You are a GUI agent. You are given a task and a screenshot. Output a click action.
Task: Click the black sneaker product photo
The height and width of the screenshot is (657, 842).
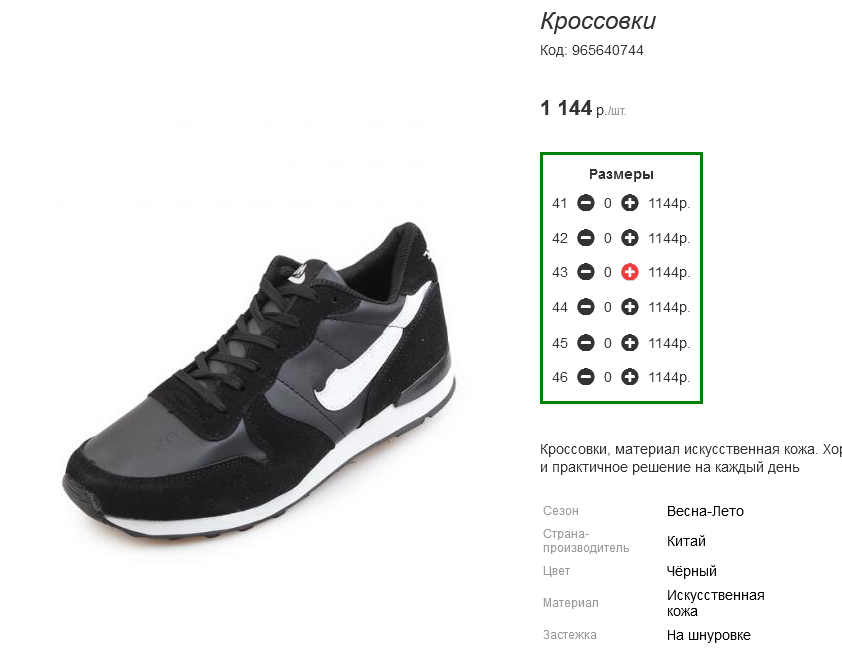coord(259,380)
